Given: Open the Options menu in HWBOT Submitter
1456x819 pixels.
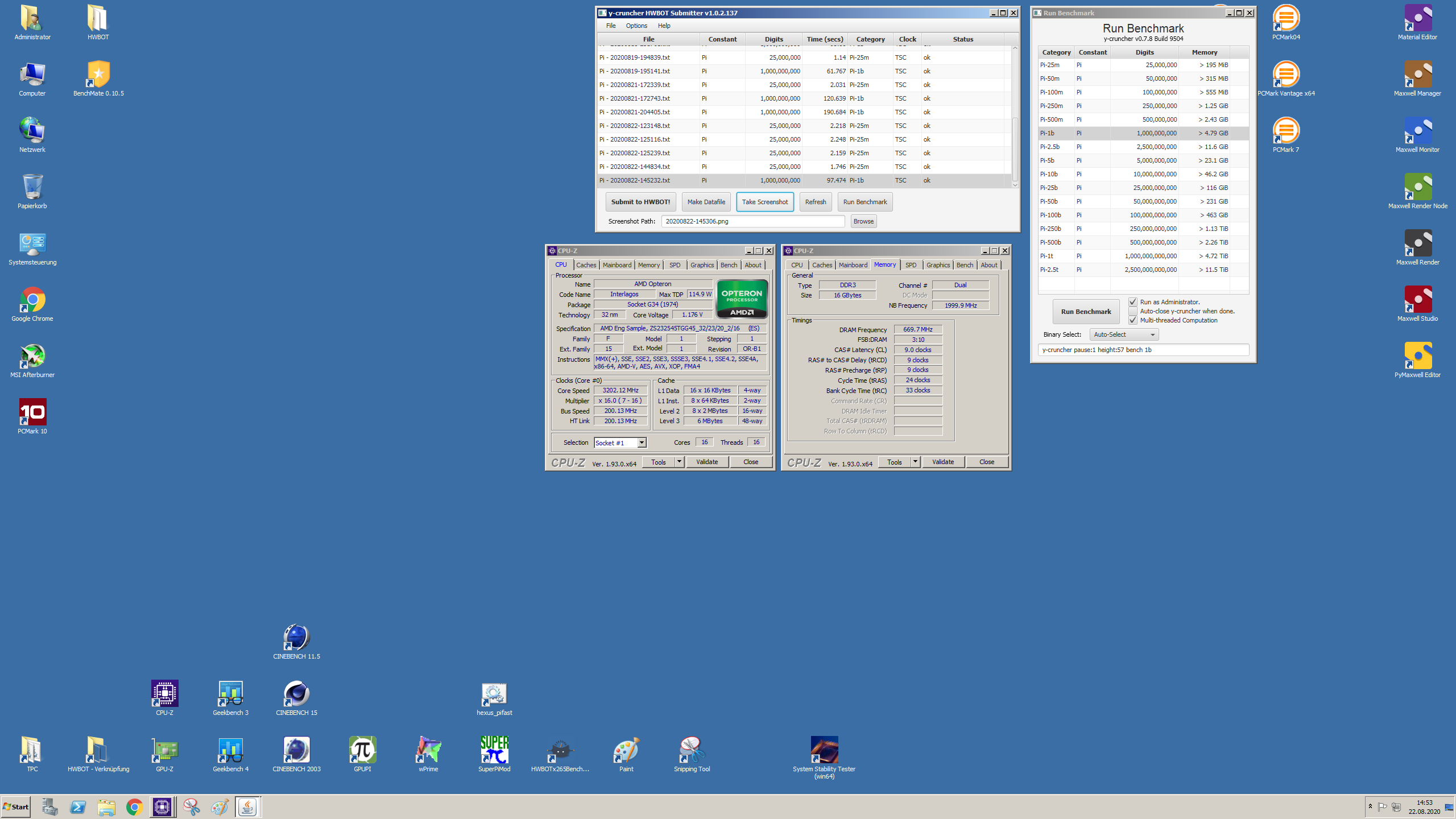Looking at the screenshot, I should [636, 26].
